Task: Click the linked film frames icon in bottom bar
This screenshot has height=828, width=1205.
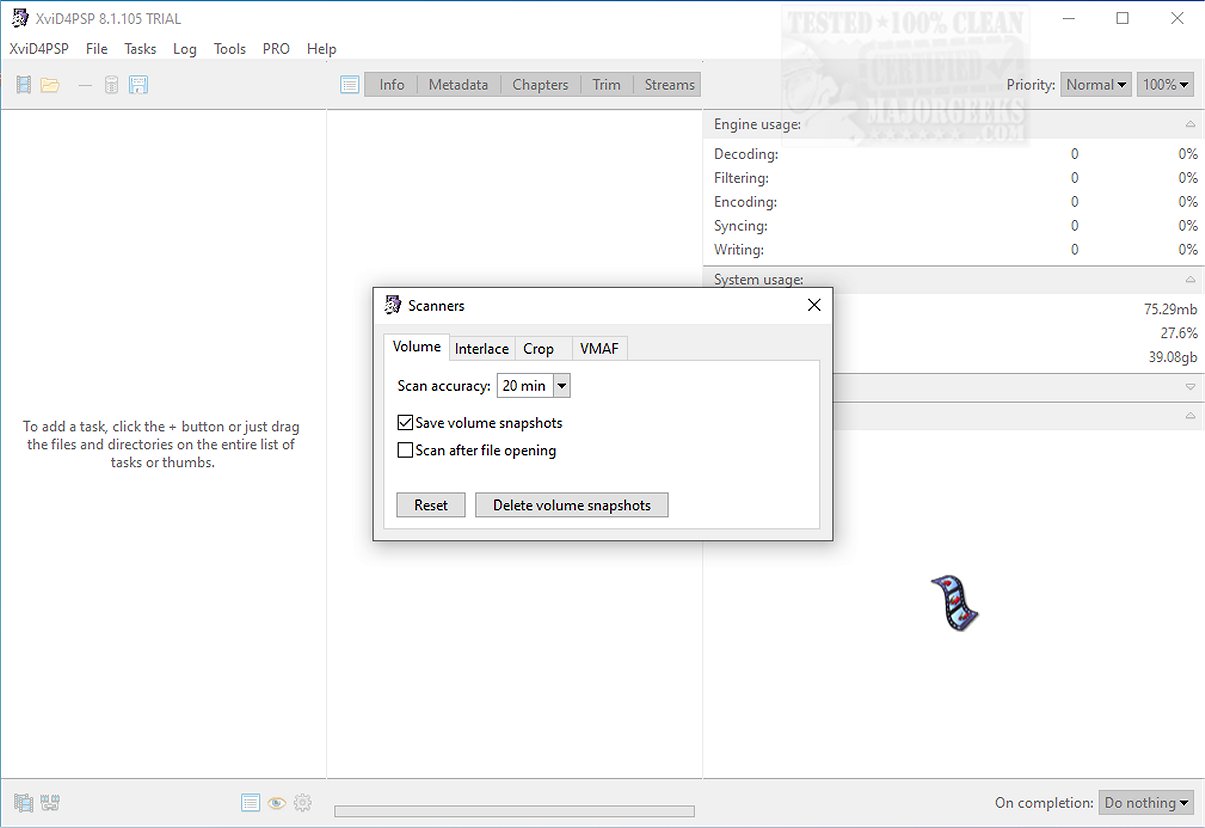Action: tap(52, 802)
